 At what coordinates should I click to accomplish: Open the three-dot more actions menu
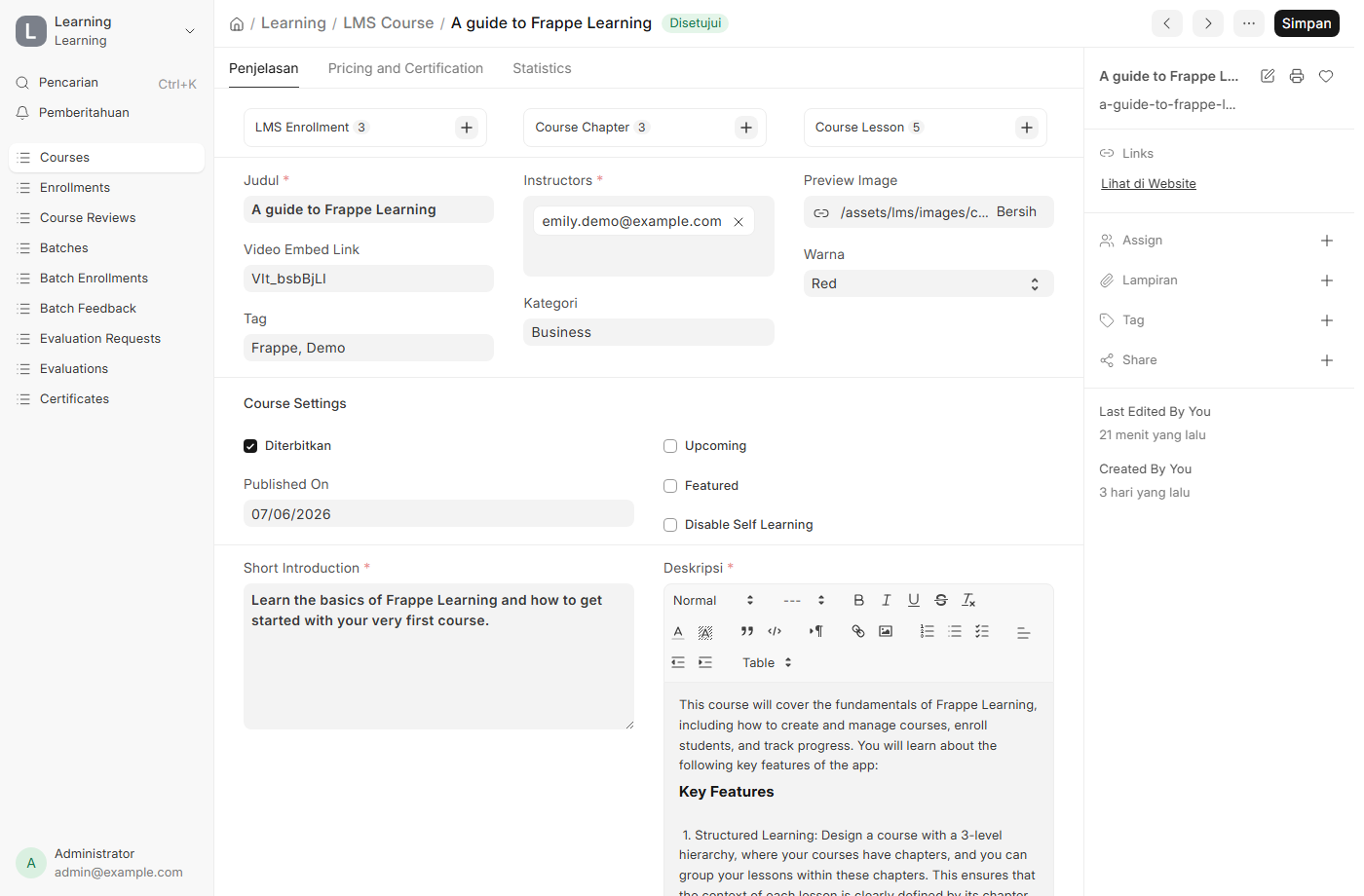tap(1249, 23)
